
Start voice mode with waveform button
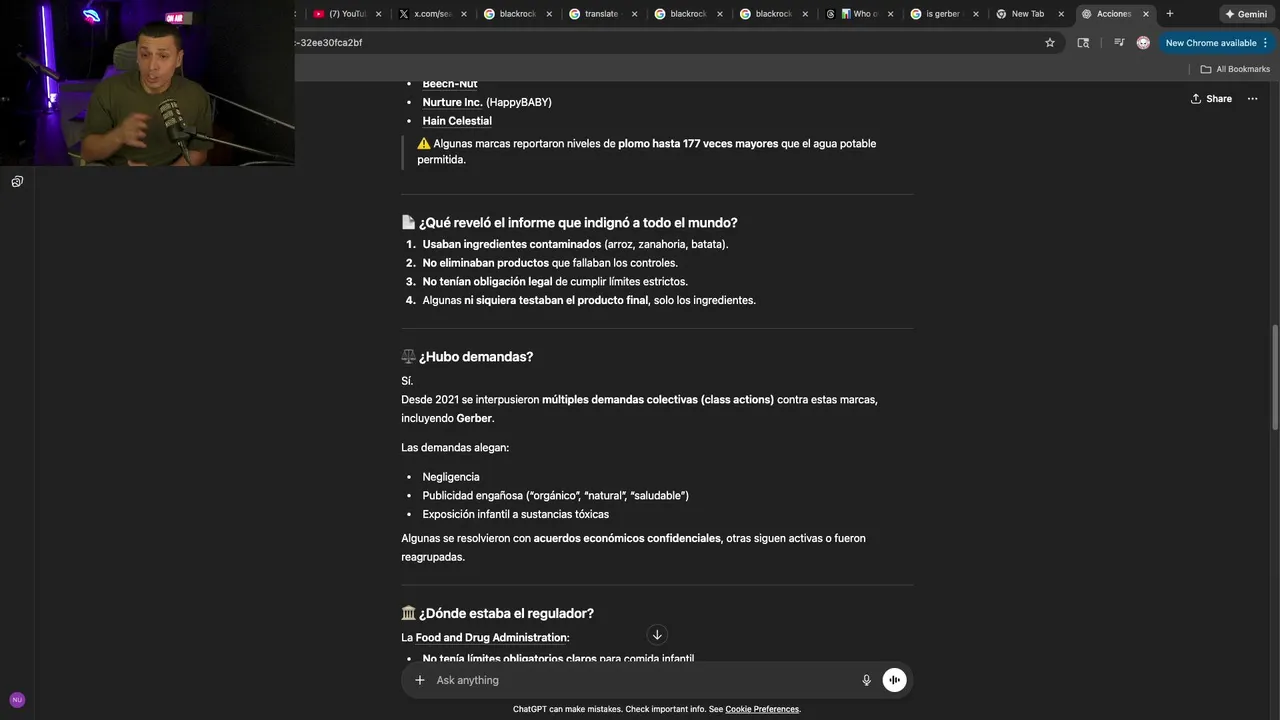coord(894,680)
